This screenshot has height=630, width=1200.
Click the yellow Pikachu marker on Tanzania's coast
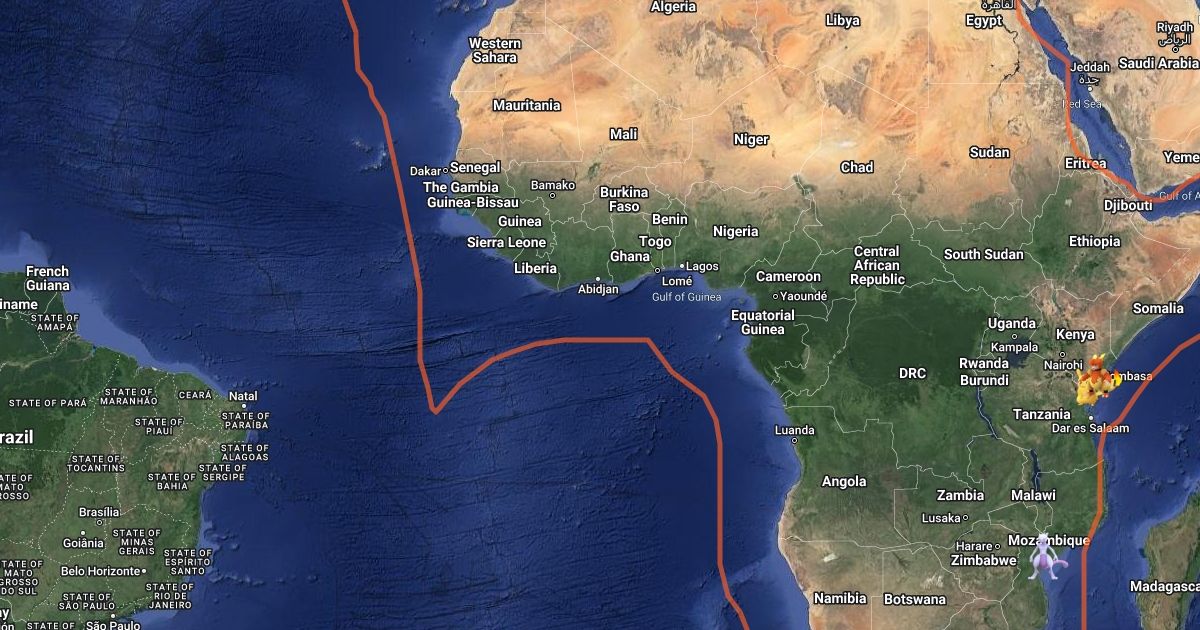pos(1087,393)
